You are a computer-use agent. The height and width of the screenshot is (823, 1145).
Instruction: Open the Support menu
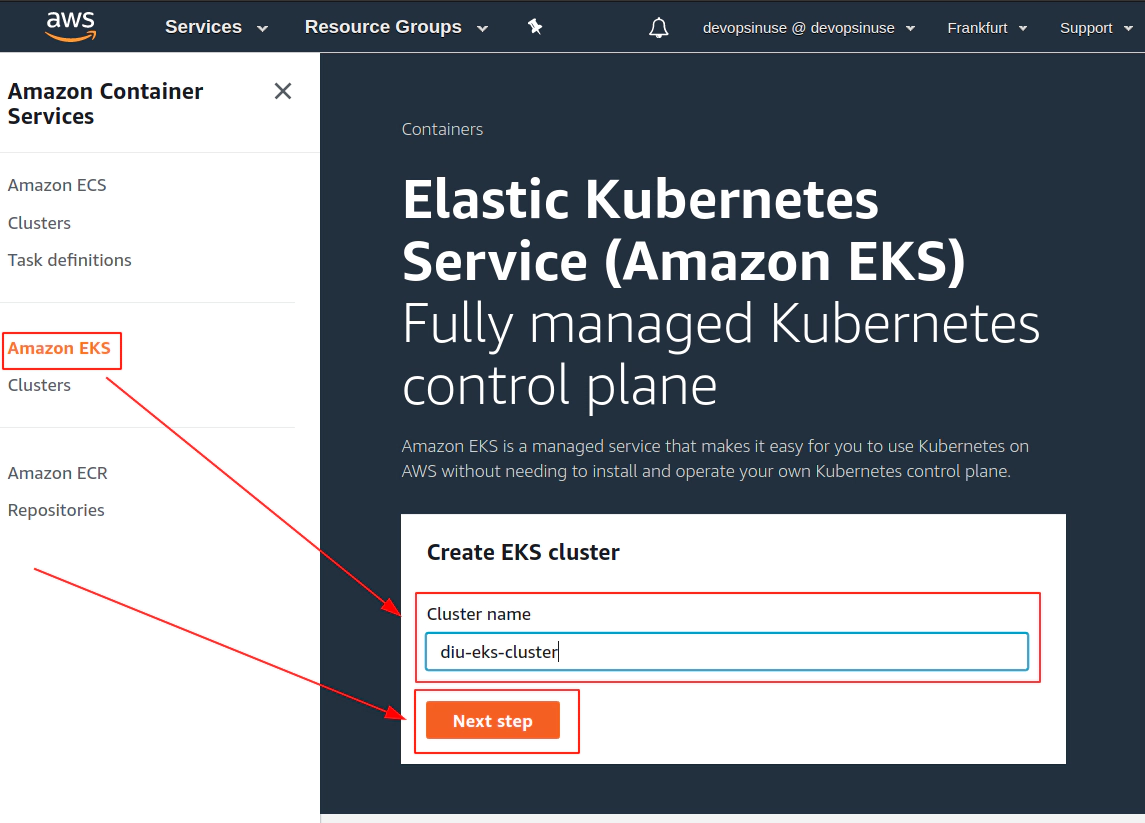tap(1096, 28)
